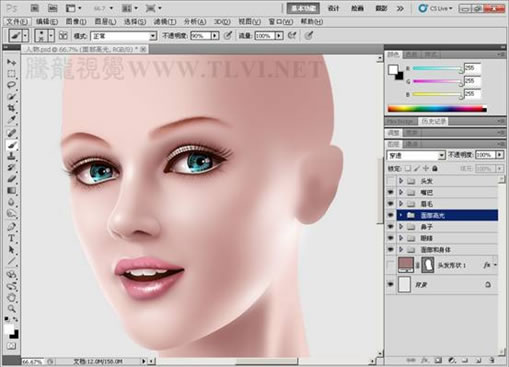Switch to the 历史记录 panel tab
This screenshot has width=509, height=367.
[434, 121]
